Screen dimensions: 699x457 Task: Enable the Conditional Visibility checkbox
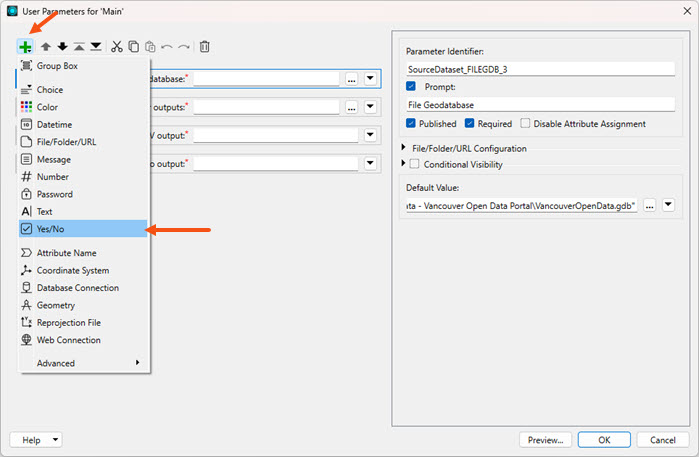click(x=415, y=164)
